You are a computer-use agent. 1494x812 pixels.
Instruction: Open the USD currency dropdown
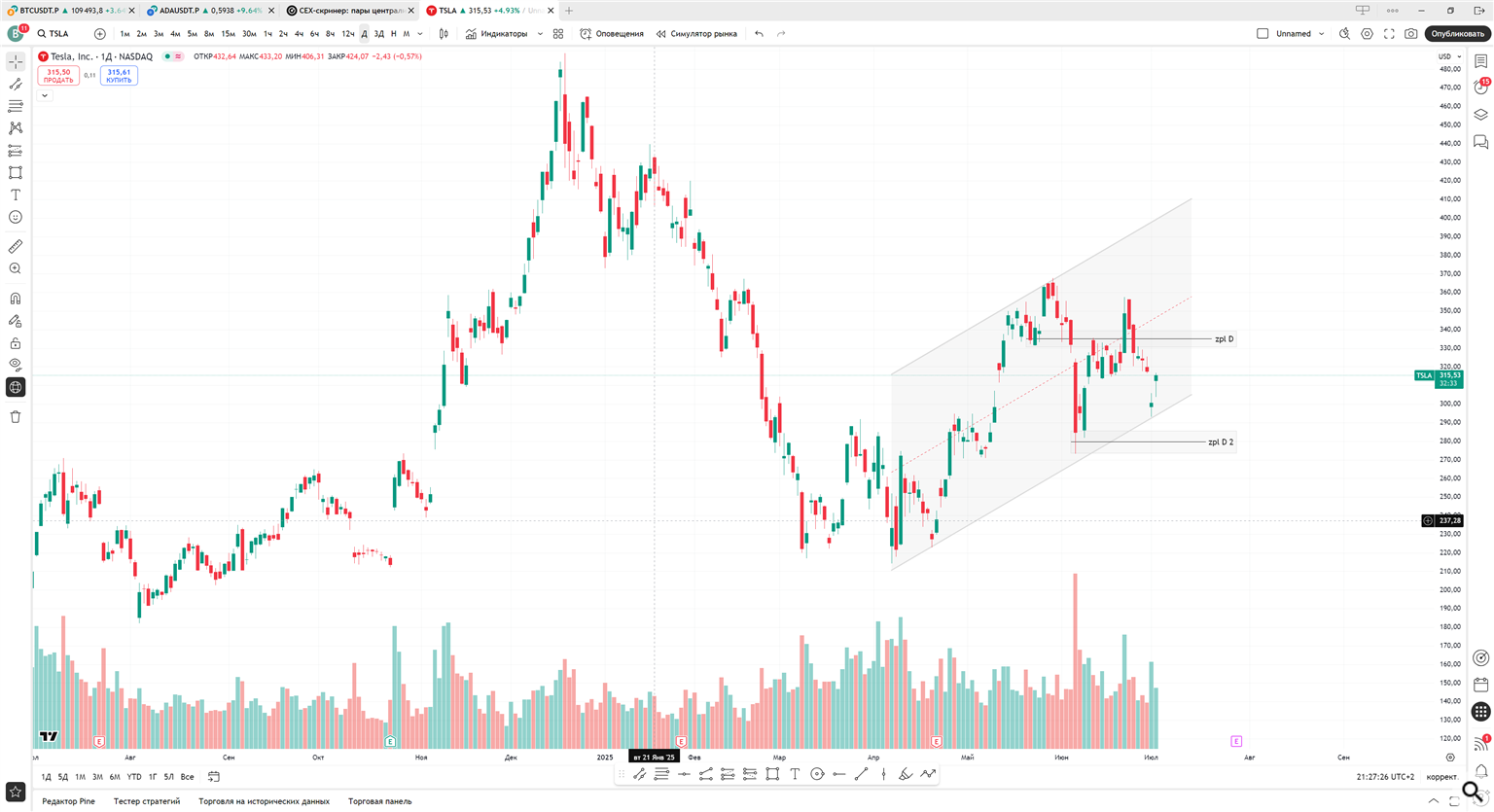1449,56
